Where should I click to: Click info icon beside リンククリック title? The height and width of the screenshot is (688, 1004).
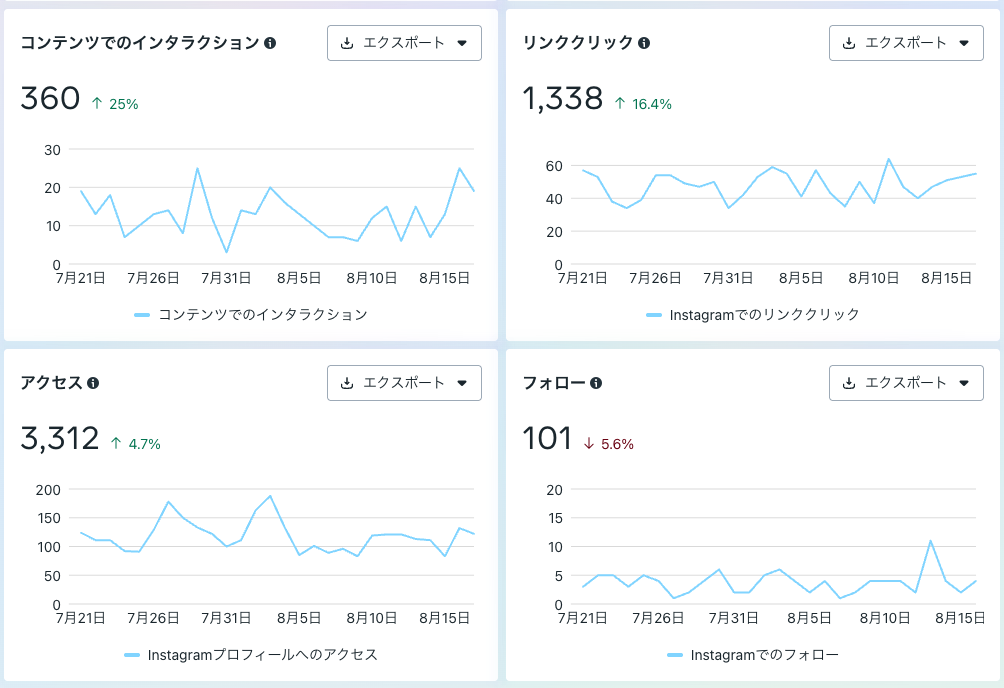point(644,43)
